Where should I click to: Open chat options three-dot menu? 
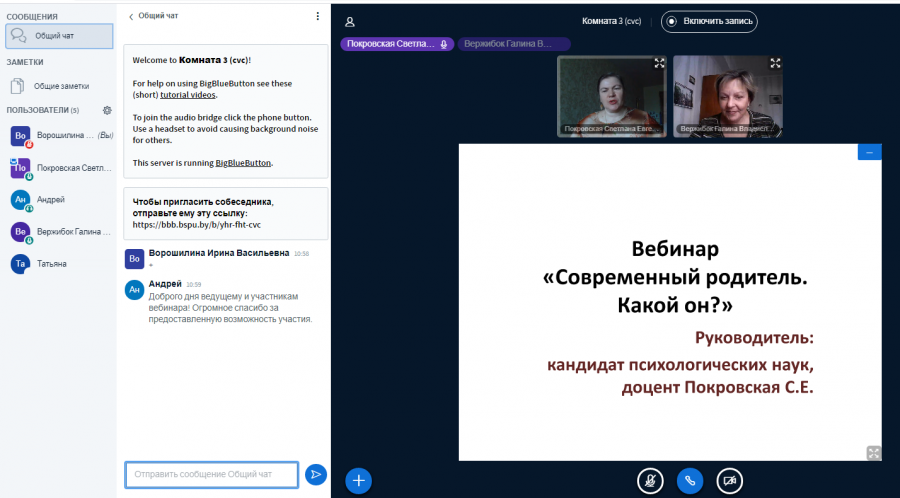(317, 16)
